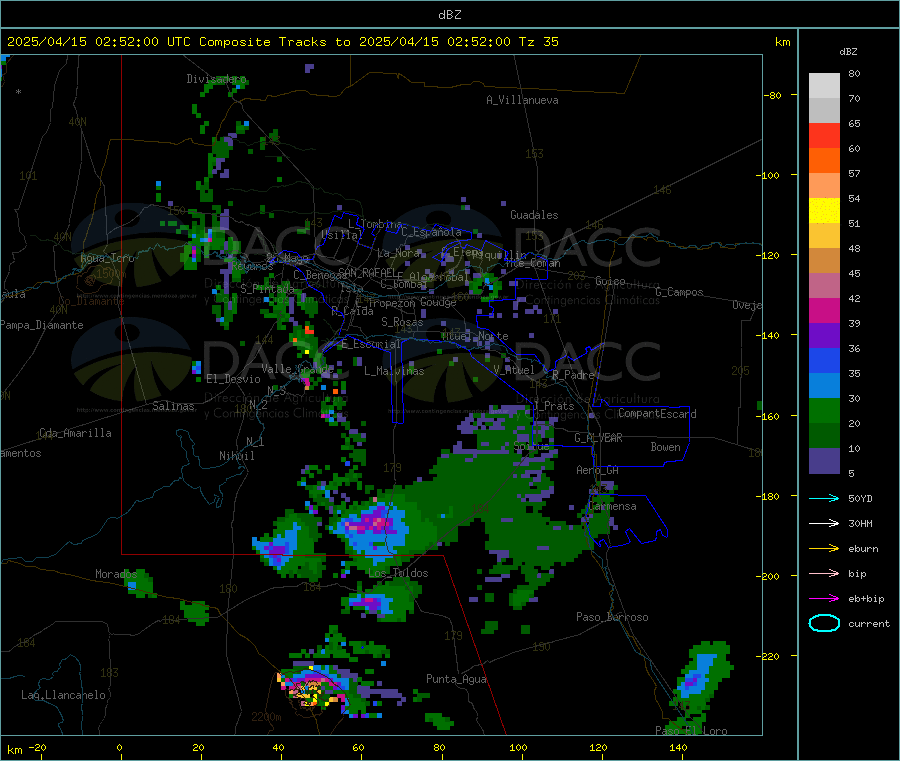
Task: Click the 'dBZ' title at the top
Action: pyautogui.click(x=449, y=15)
